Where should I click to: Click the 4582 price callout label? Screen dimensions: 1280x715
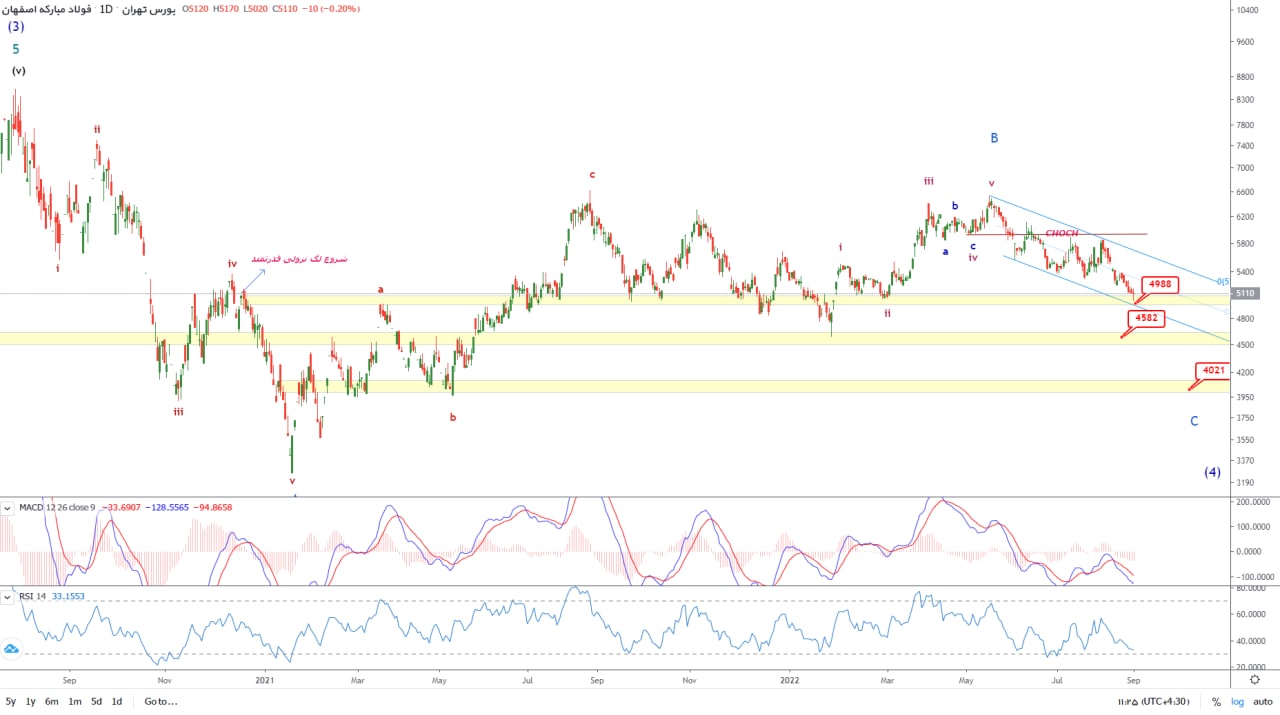click(x=1146, y=319)
